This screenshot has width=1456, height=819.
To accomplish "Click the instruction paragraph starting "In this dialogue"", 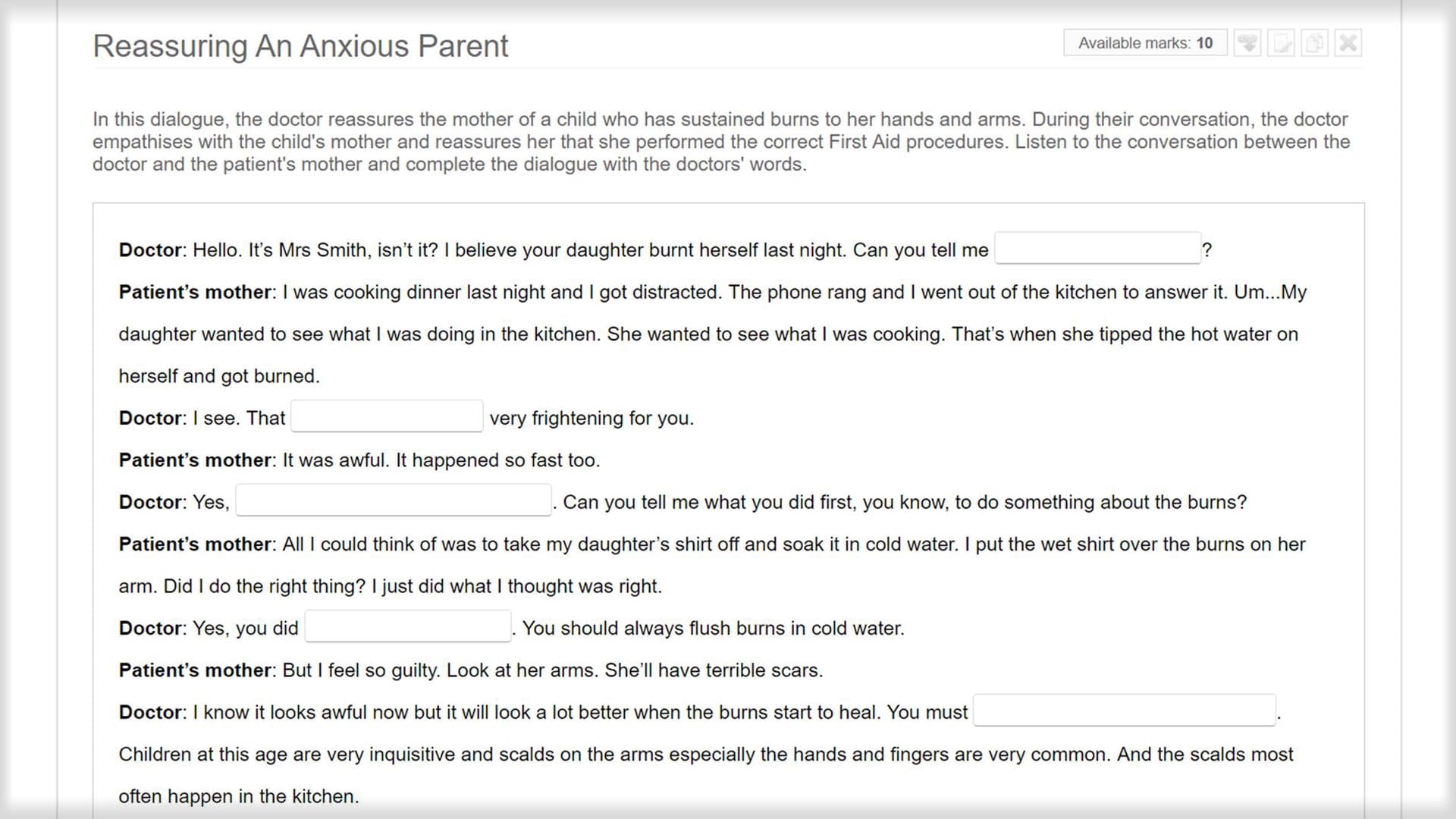I will 720,142.
